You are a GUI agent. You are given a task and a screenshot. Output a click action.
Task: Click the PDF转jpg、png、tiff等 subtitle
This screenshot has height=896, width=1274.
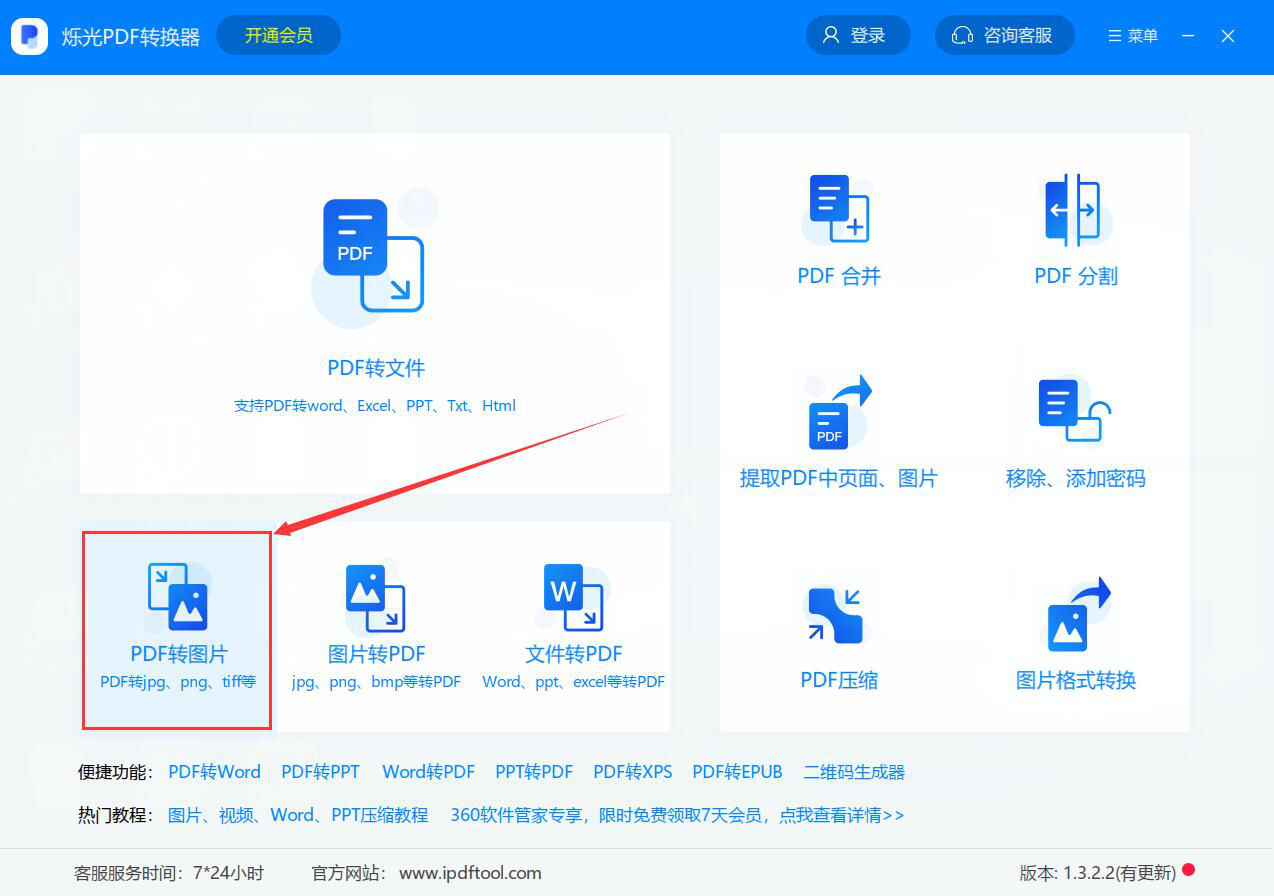coord(178,682)
